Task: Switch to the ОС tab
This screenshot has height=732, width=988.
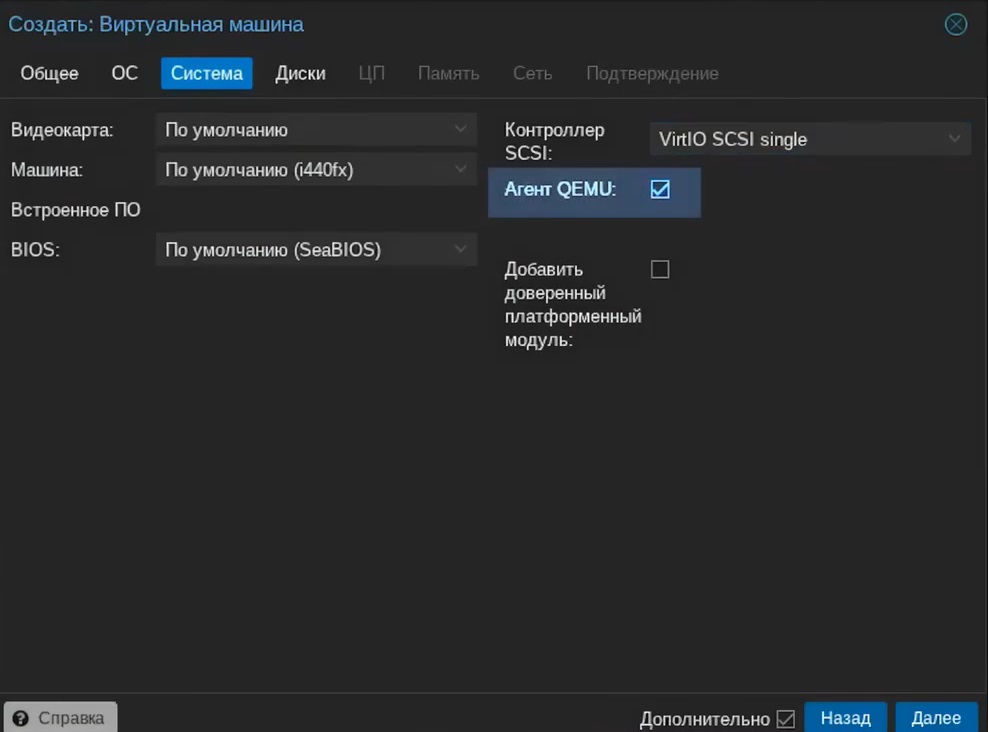Action: [124, 74]
